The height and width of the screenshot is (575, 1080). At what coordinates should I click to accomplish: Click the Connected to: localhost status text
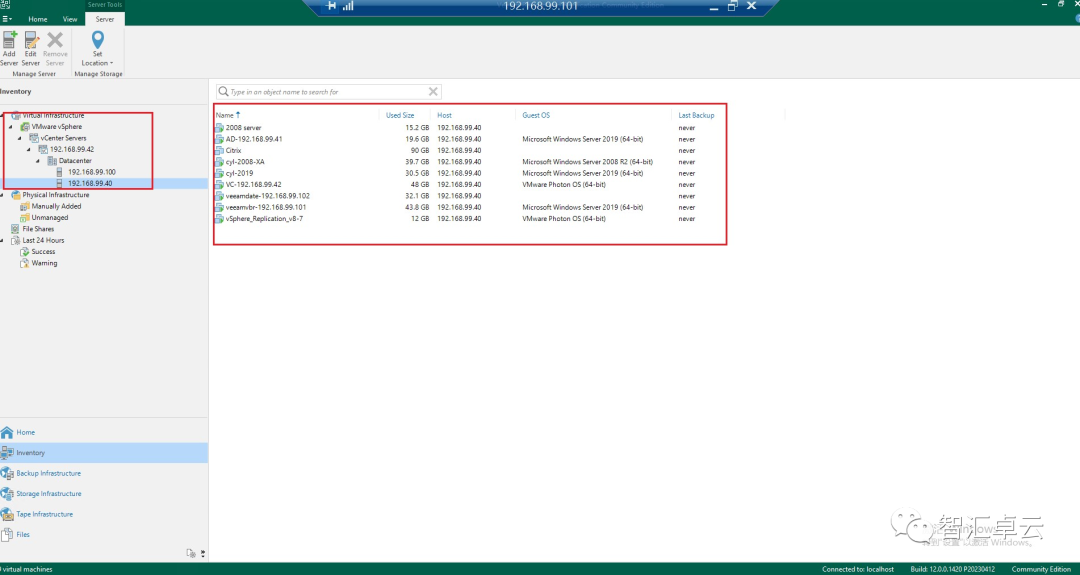pos(858,569)
